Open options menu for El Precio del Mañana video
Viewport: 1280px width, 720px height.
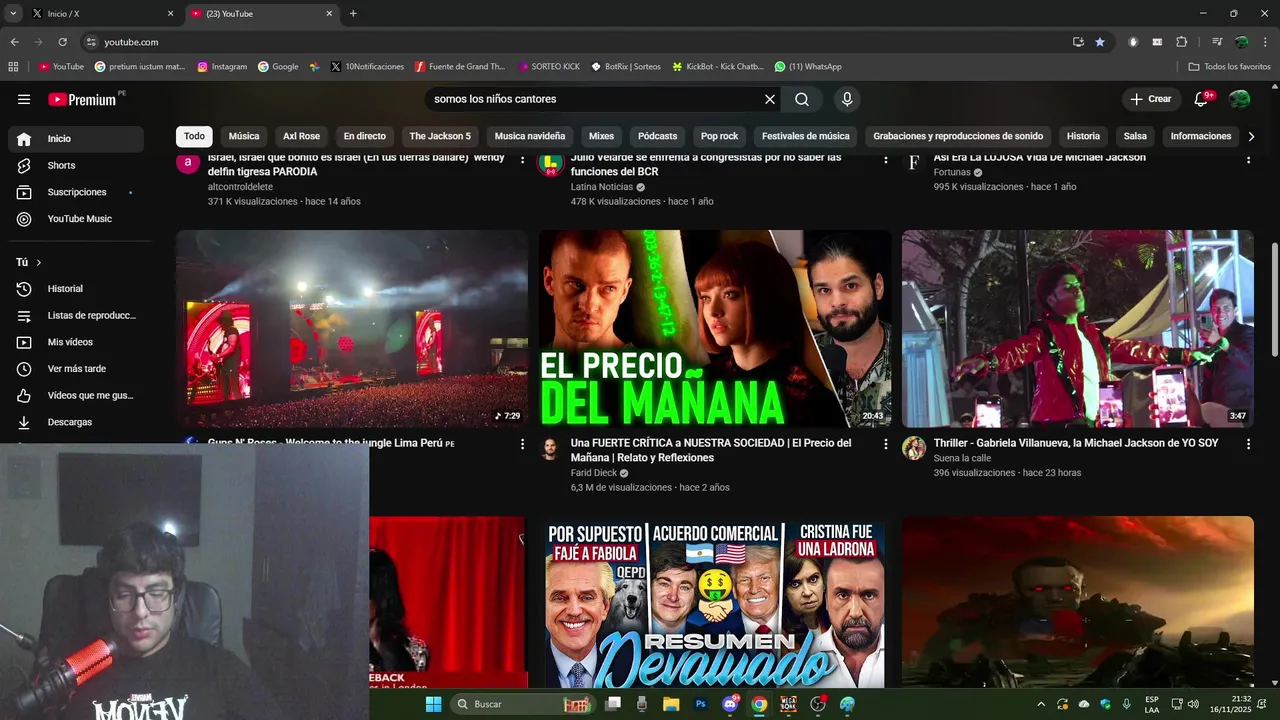click(885, 444)
